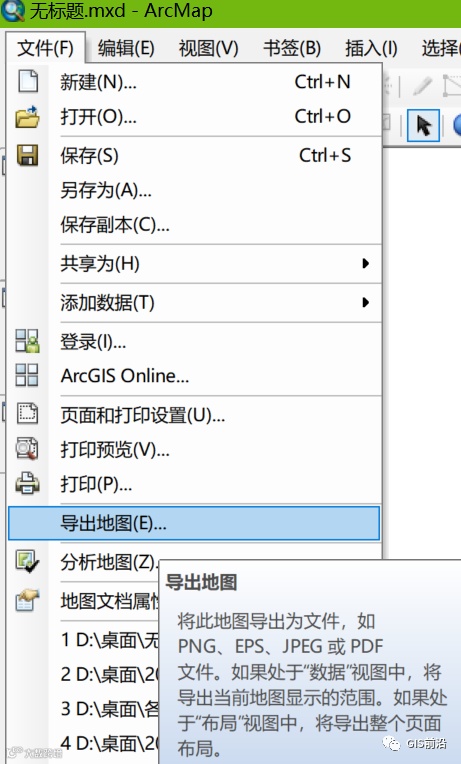Click the ArcGIS Online grid icon

click(x=27, y=375)
